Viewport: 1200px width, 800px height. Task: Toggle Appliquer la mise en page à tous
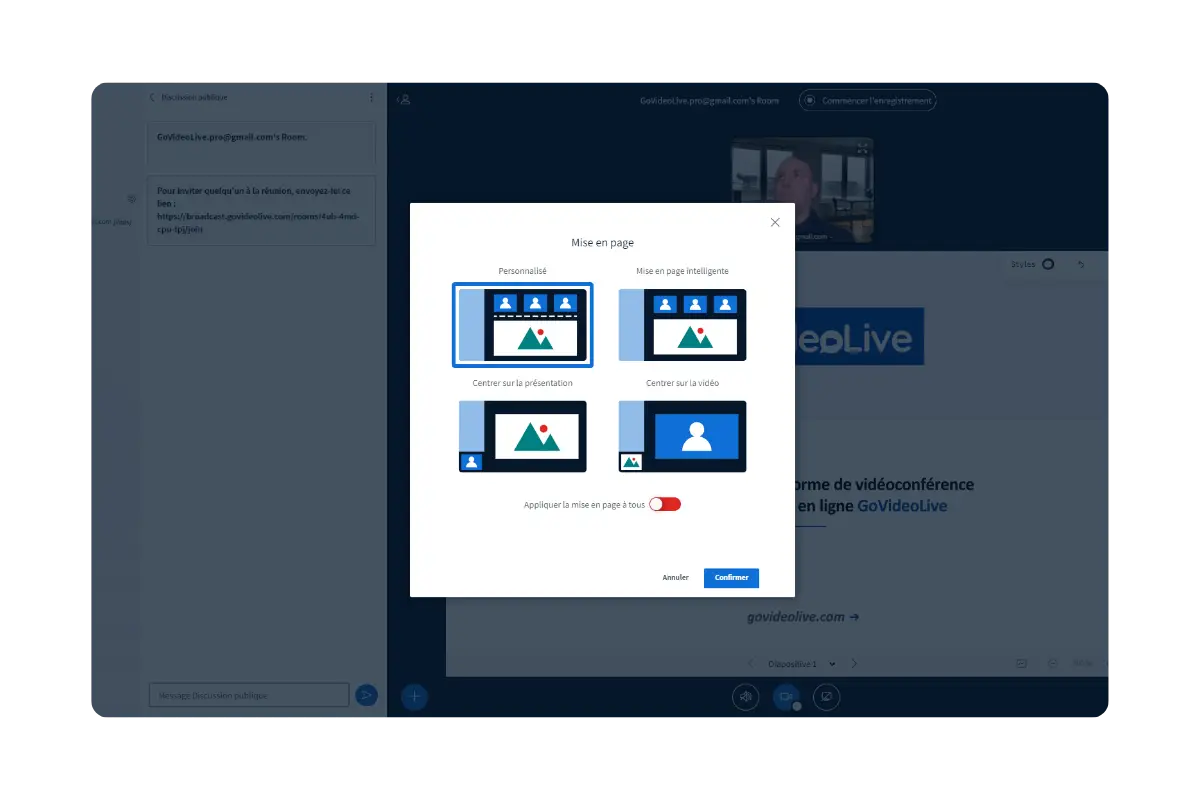click(x=665, y=505)
